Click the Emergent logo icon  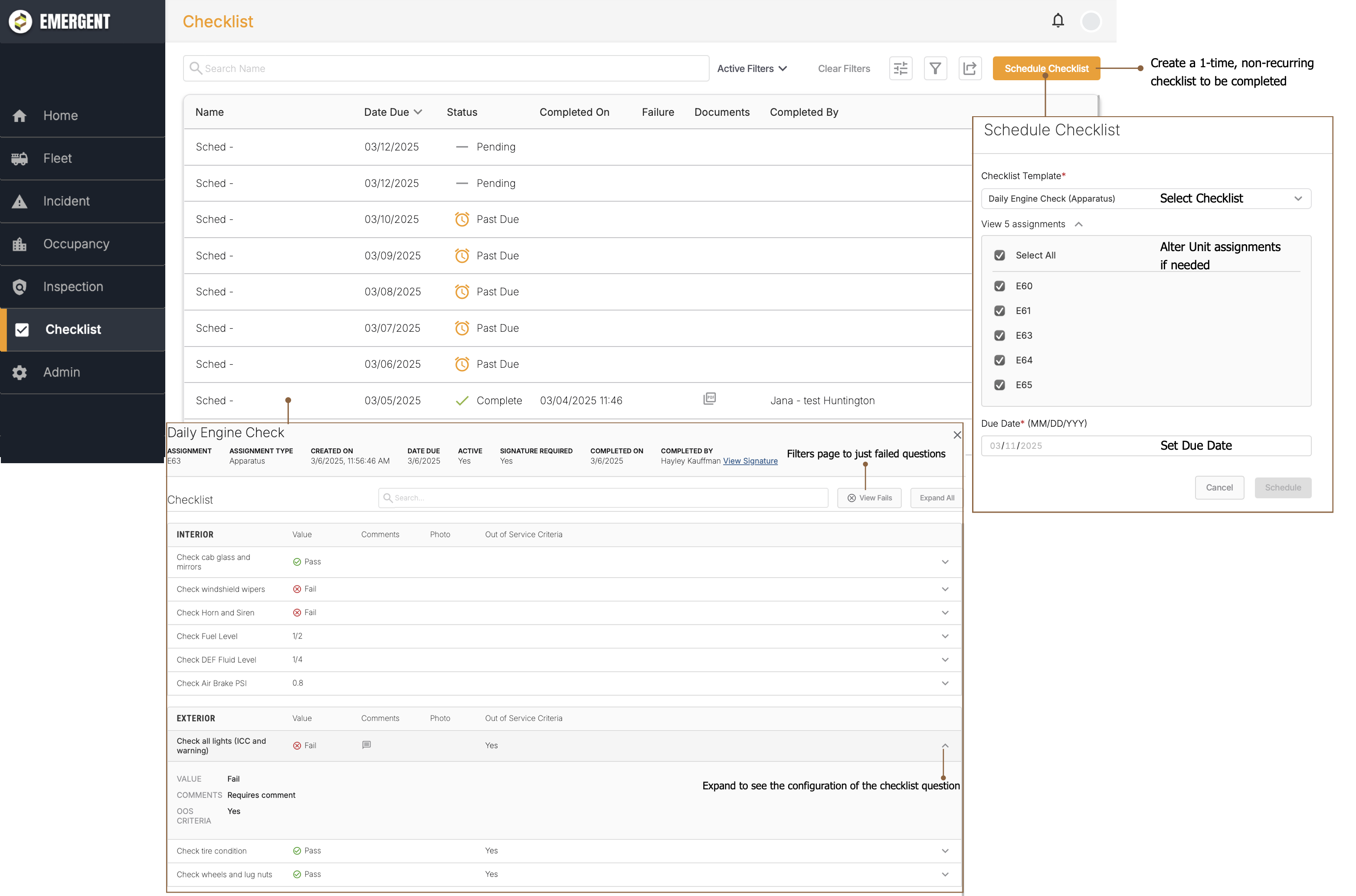click(20, 22)
